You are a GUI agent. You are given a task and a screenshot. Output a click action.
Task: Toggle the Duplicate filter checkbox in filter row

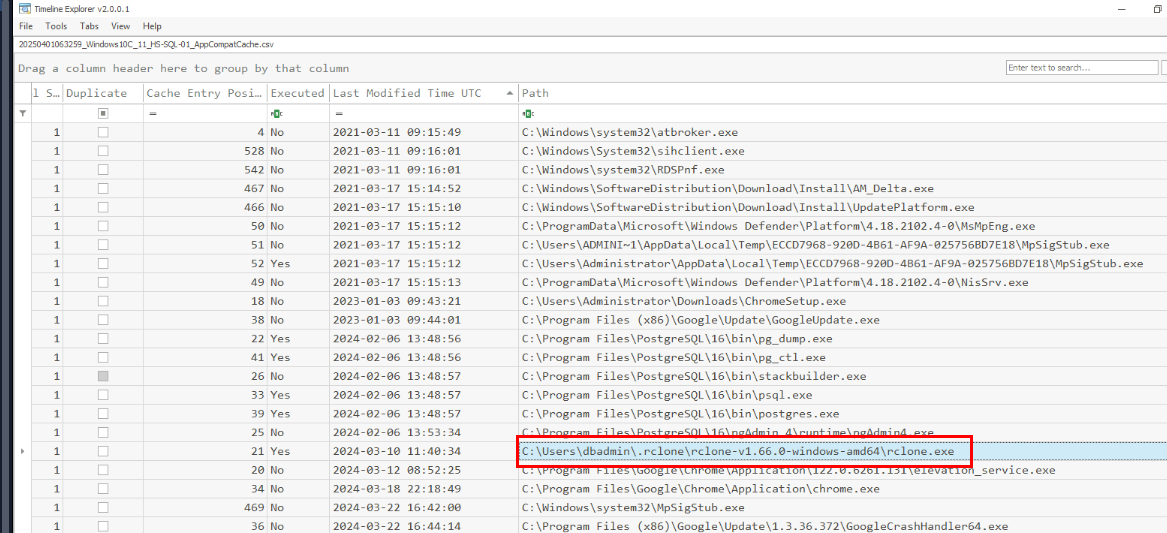point(103,114)
